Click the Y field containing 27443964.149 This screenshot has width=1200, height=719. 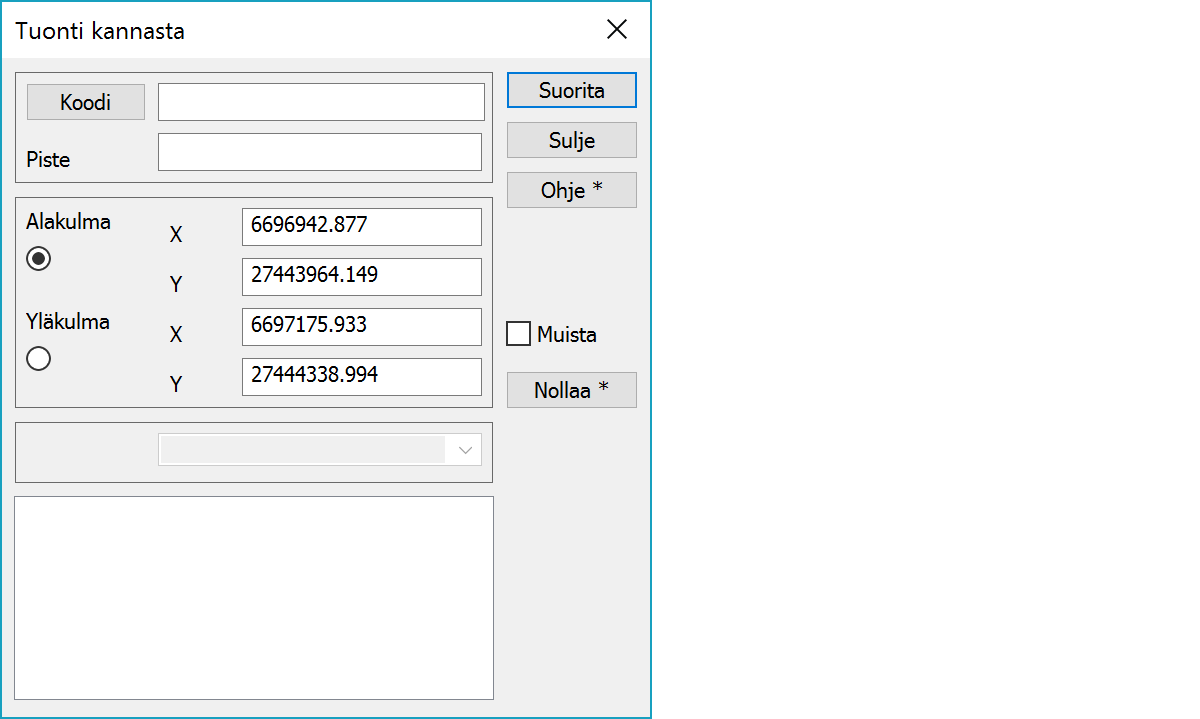pos(361,277)
